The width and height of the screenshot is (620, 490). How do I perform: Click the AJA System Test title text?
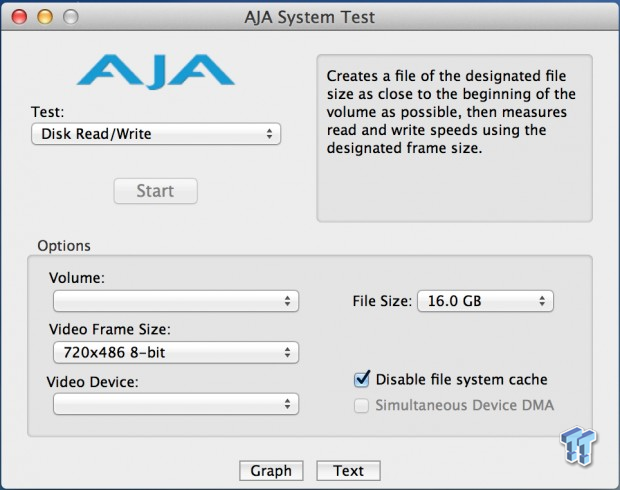point(310,17)
